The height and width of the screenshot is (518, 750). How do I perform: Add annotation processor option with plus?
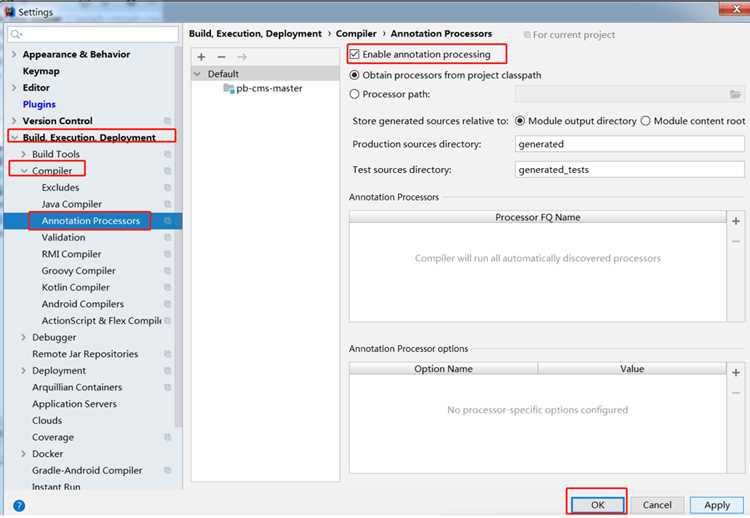click(x=736, y=372)
